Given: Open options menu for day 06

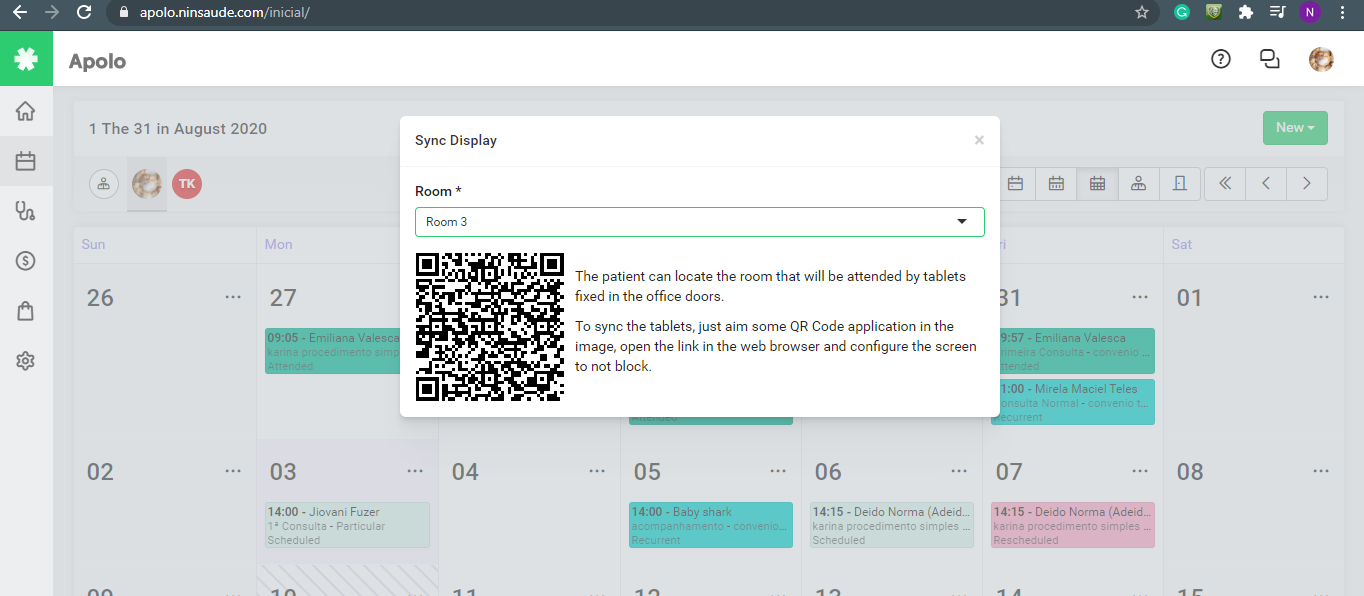Looking at the screenshot, I should (961, 471).
